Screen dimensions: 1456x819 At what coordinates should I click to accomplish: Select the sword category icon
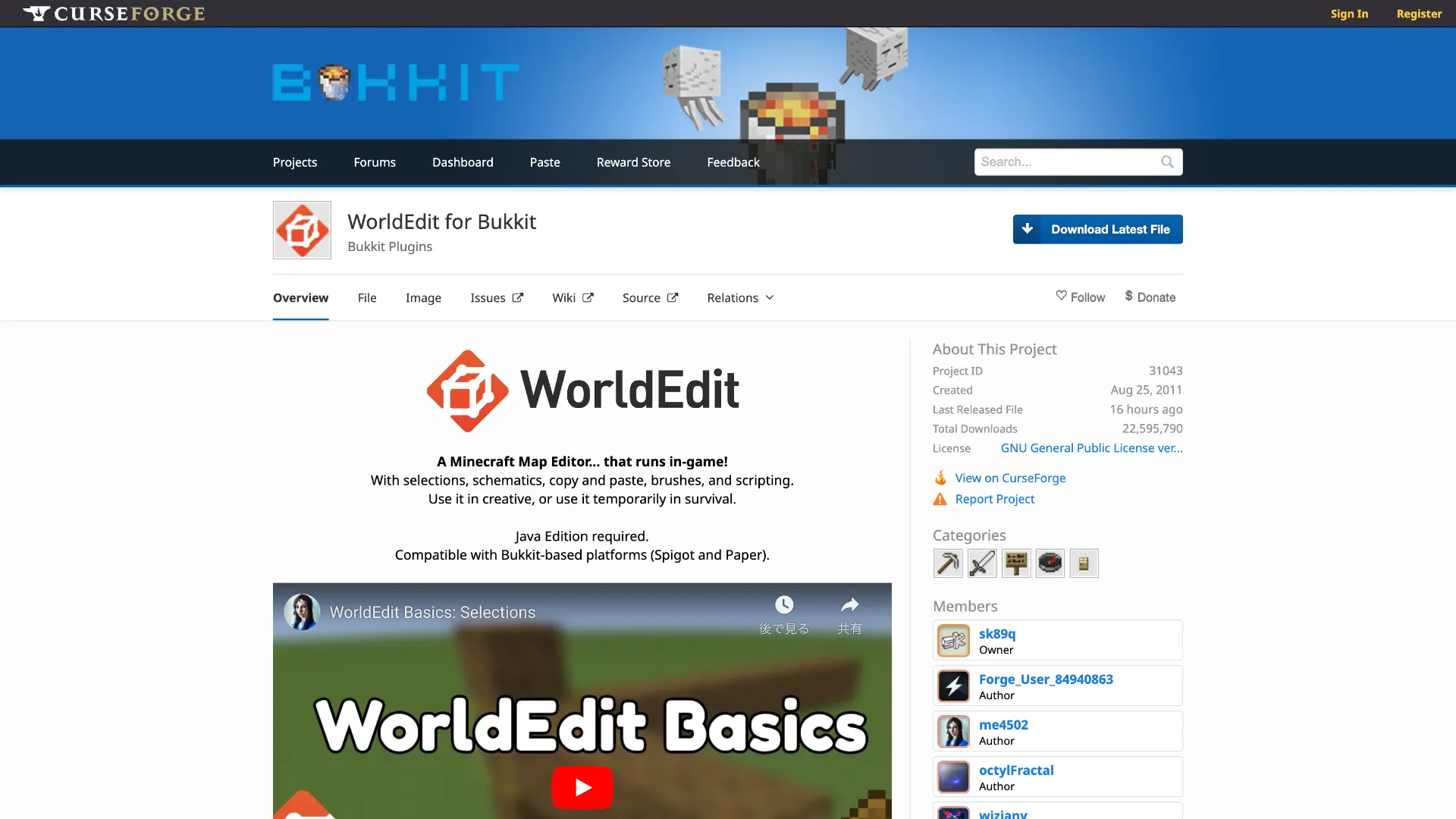[982, 563]
